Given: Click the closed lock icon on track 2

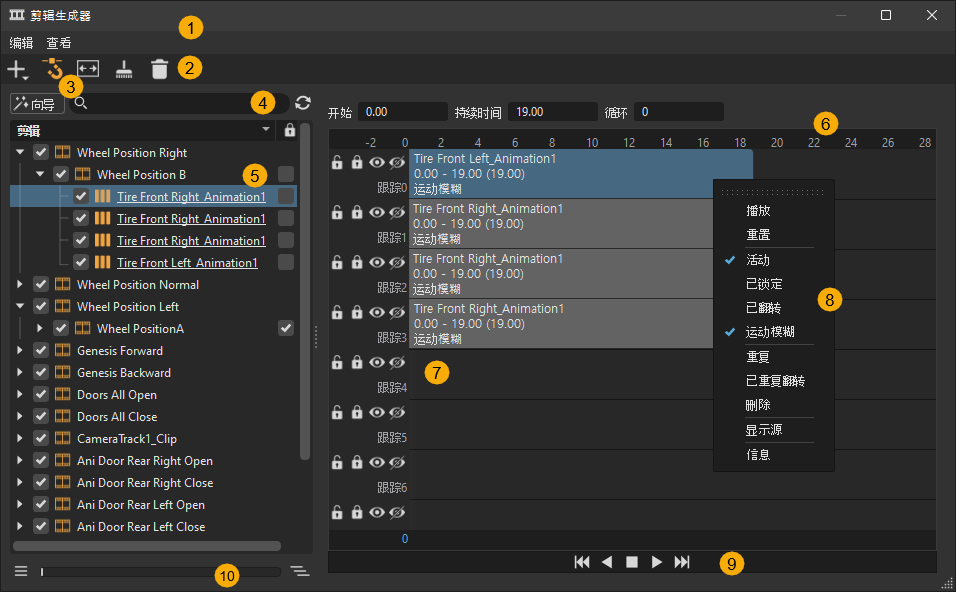Looking at the screenshot, I should [x=357, y=262].
